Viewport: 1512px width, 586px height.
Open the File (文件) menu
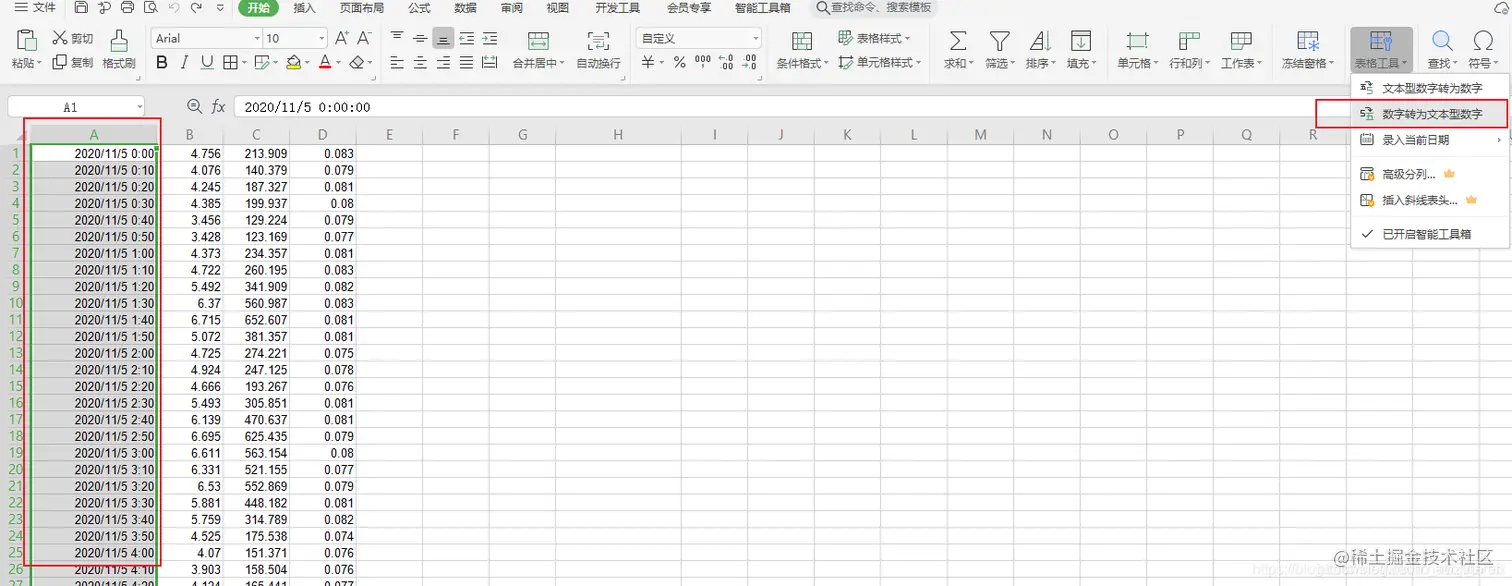point(35,8)
